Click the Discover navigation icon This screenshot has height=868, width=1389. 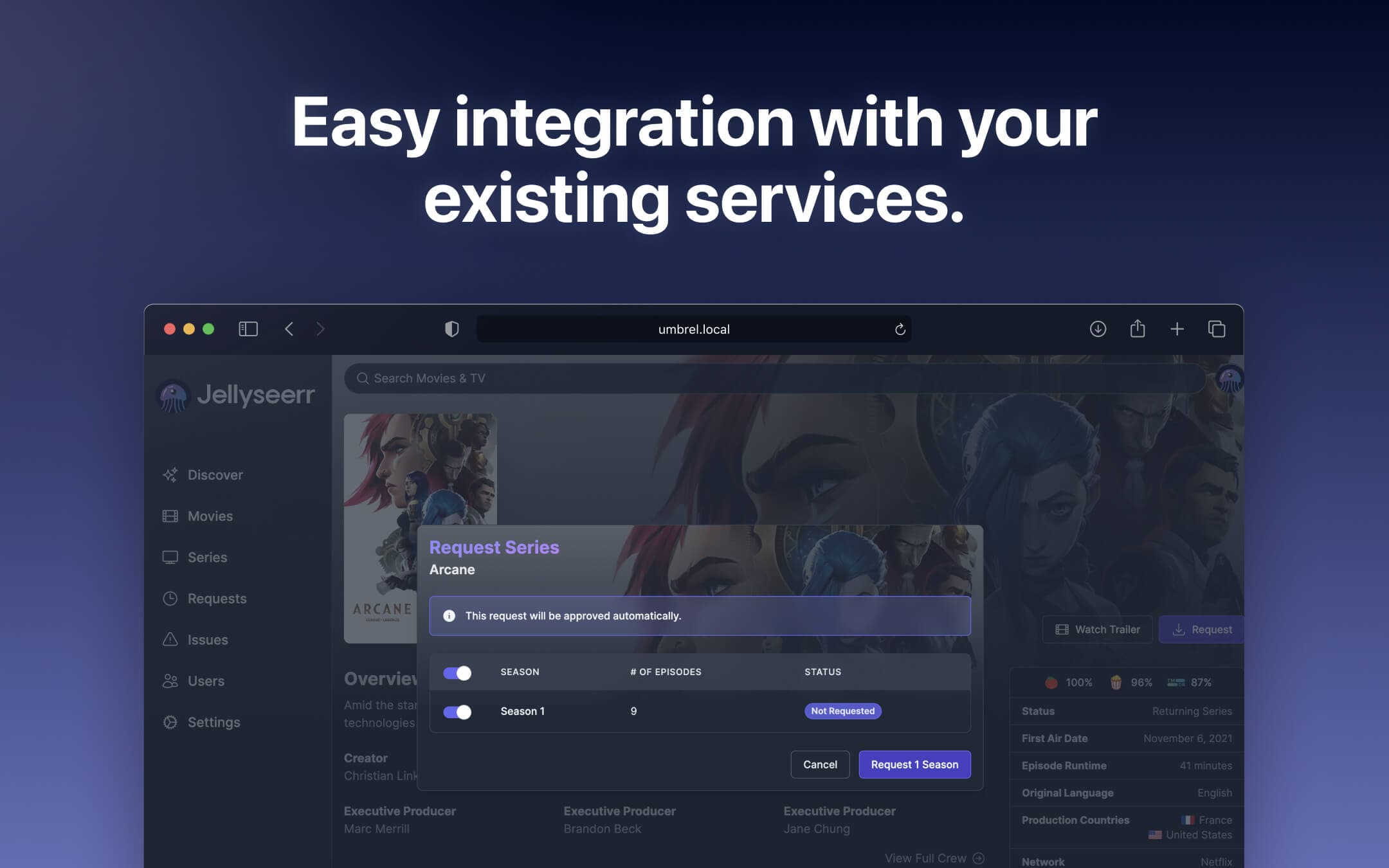(x=170, y=475)
